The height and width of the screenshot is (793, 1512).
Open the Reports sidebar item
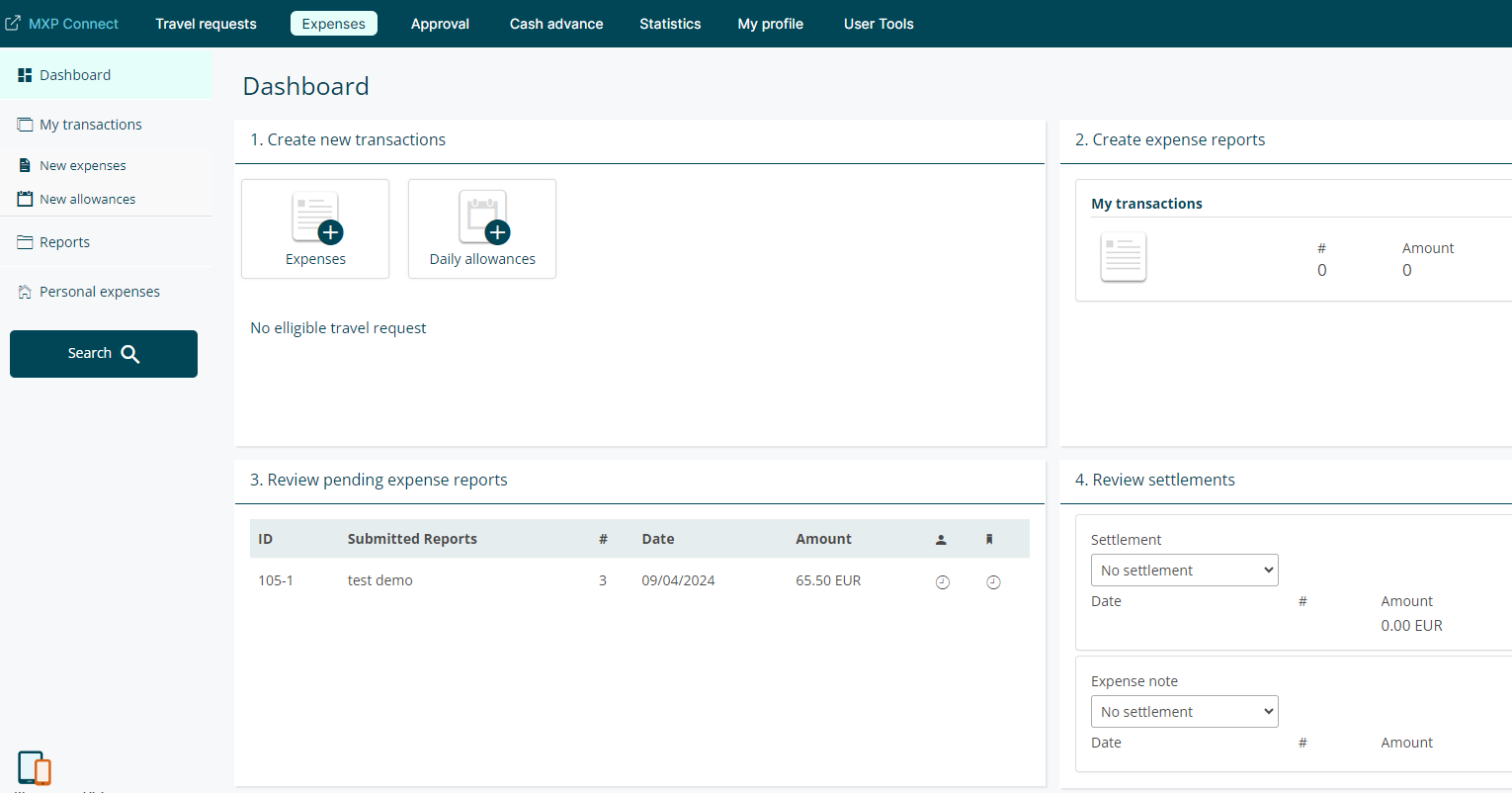point(64,242)
